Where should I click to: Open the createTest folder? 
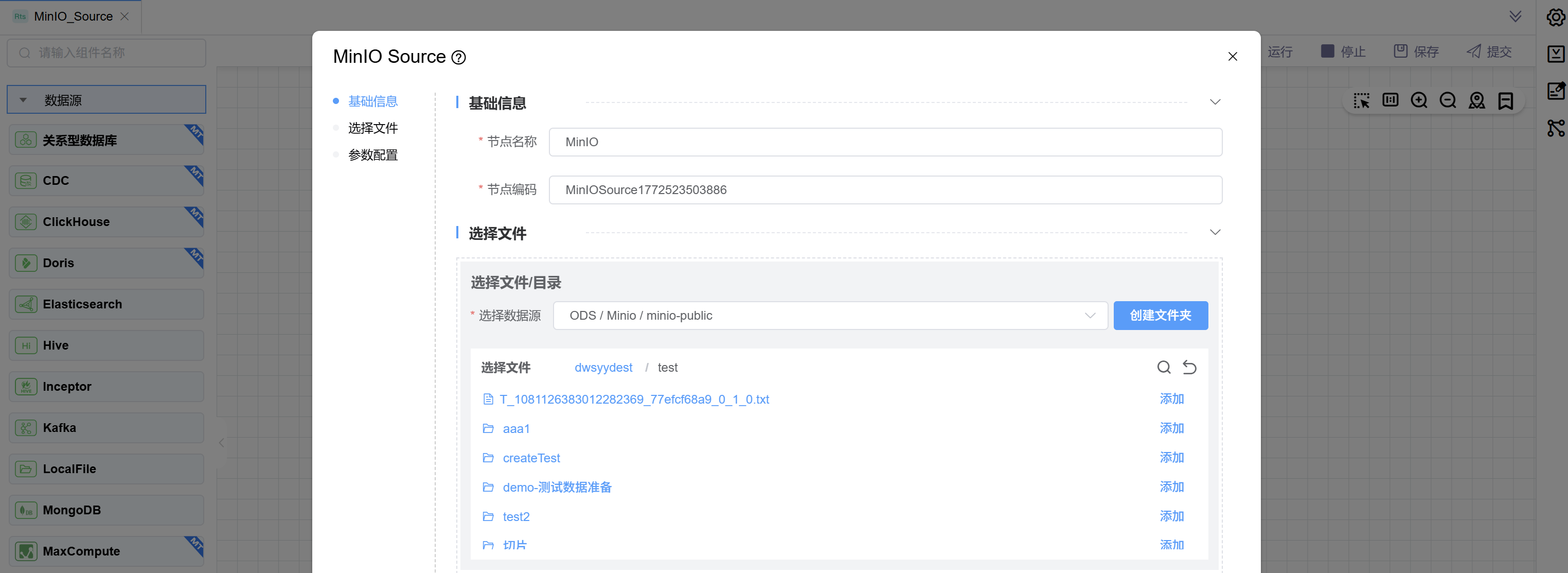point(531,458)
